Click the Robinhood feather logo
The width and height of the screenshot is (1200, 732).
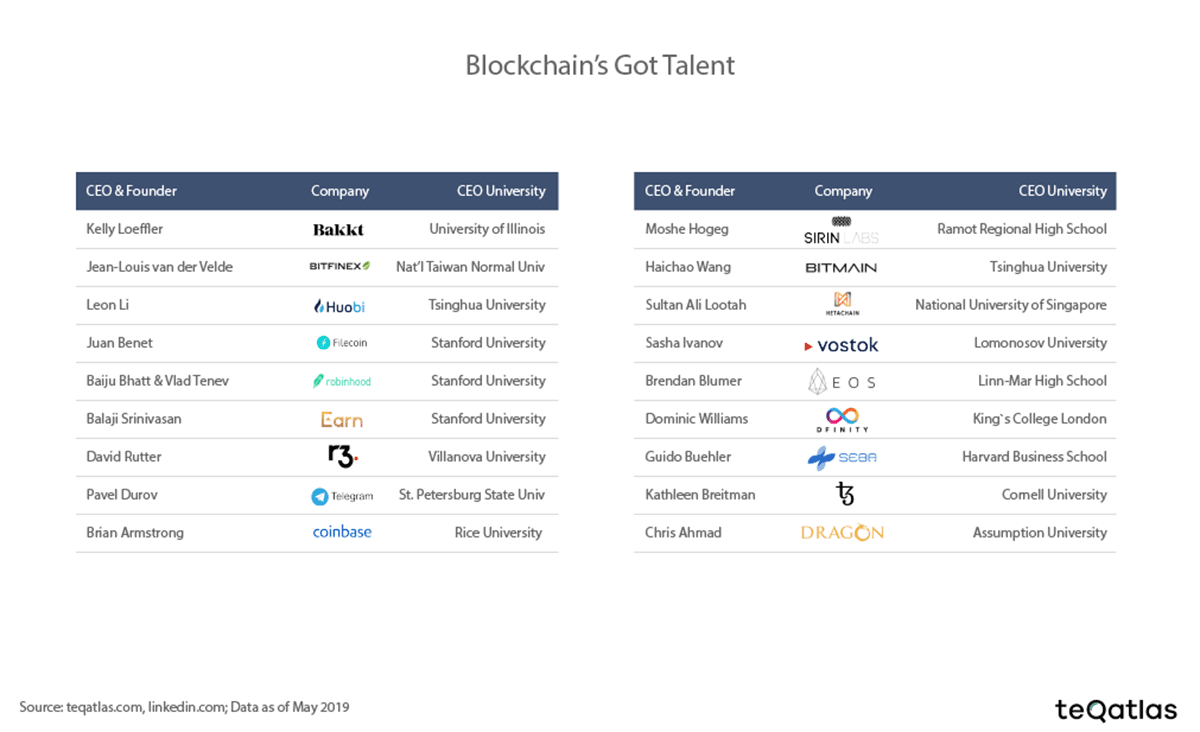319,381
